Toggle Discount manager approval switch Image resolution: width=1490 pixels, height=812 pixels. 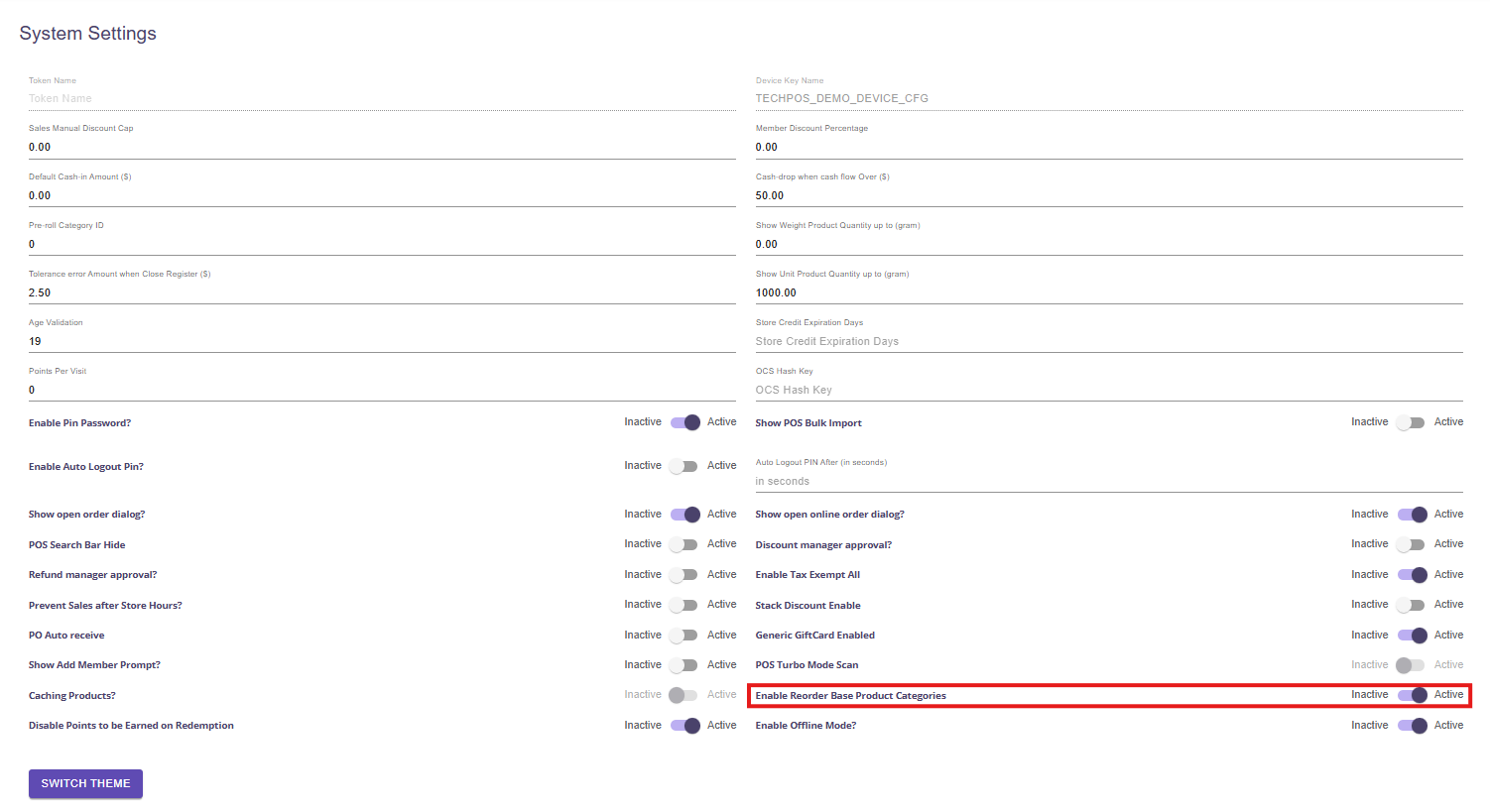tap(1411, 544)
